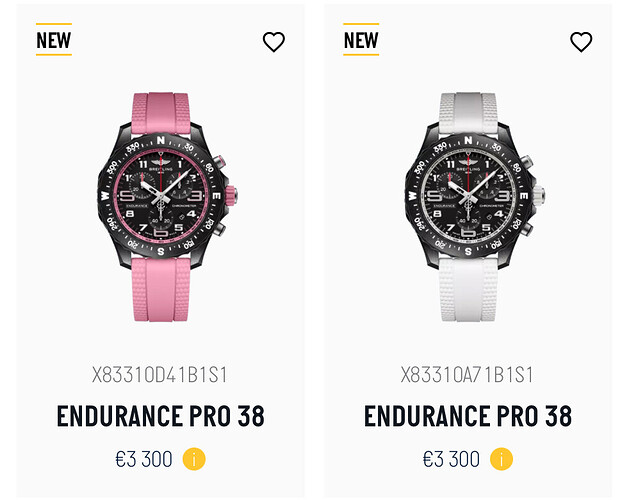Click the pink watch's black dial

pyautogui.click(x=161, y=196)
